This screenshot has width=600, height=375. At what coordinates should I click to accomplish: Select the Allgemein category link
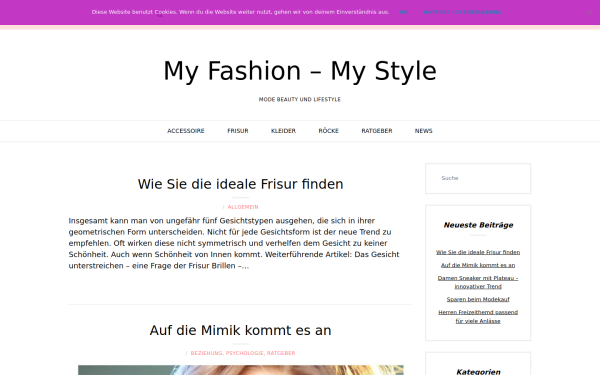coord(243,207)
